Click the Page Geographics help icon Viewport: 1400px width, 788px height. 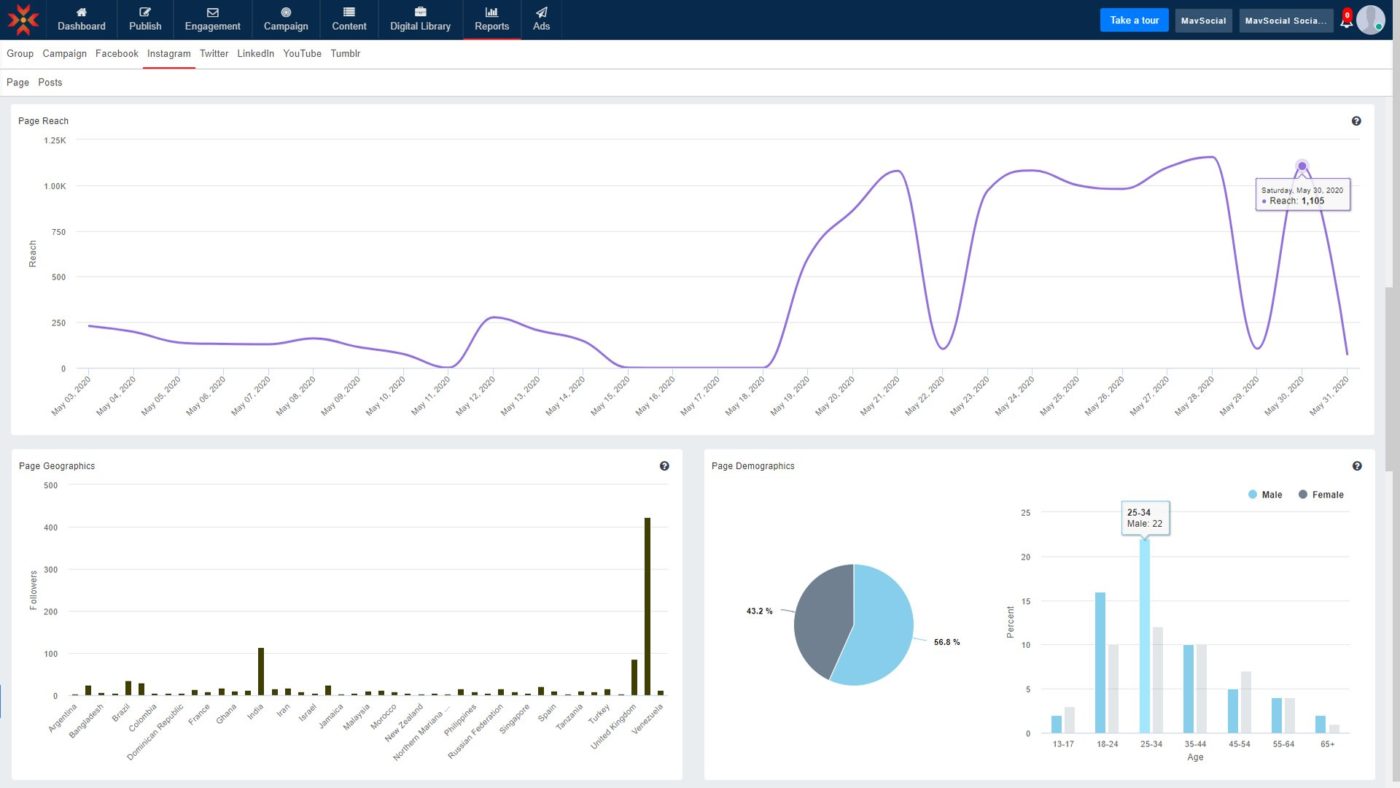point(664,465)
